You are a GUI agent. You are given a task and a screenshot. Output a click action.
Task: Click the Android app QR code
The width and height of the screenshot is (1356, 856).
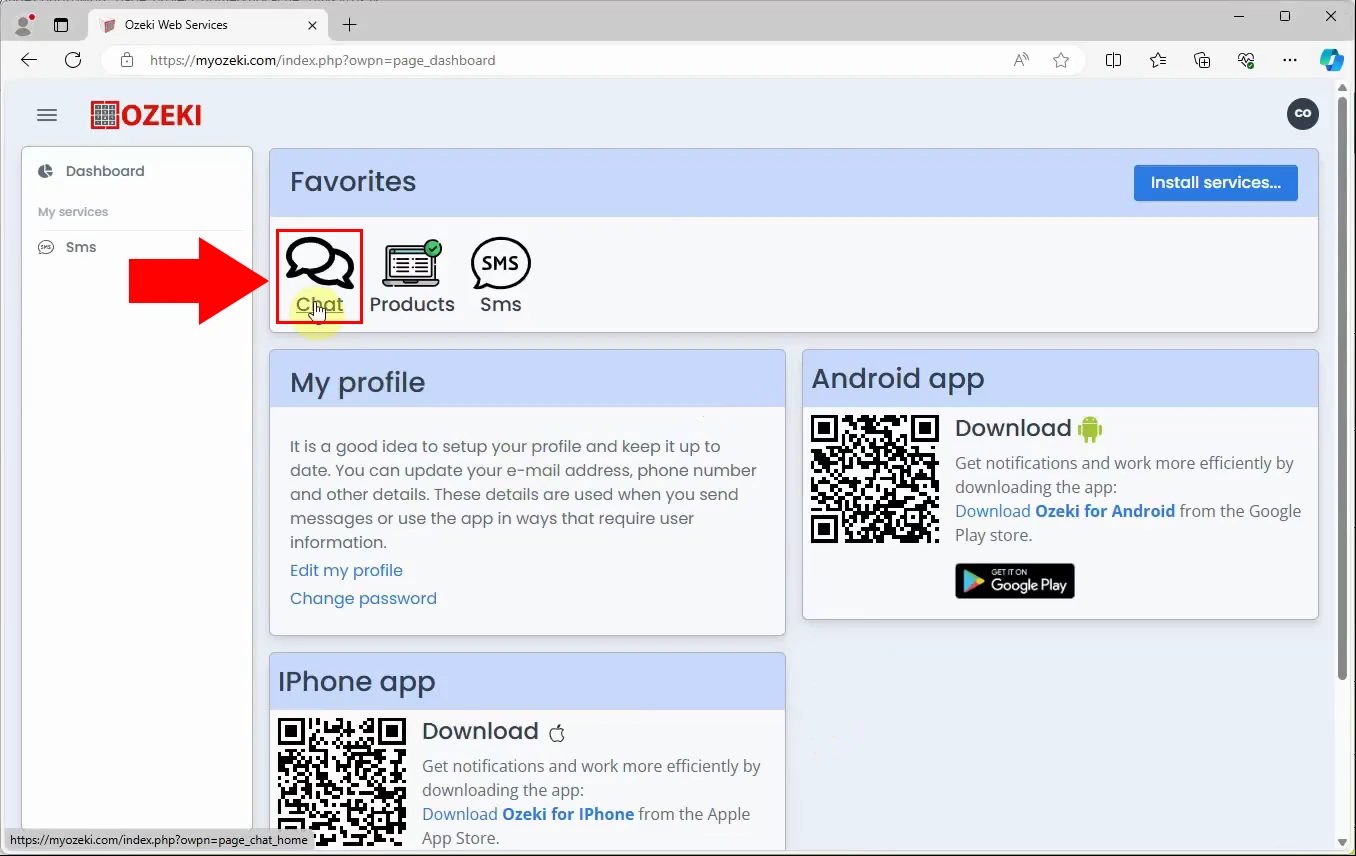pyautogui.click(x=875, y=479)
